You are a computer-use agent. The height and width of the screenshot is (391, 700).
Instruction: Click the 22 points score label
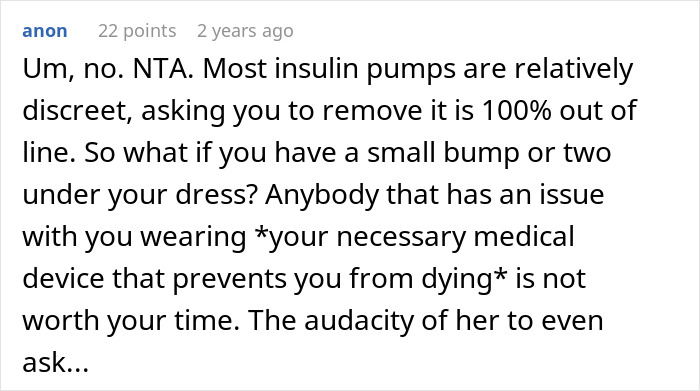(137, 31)
